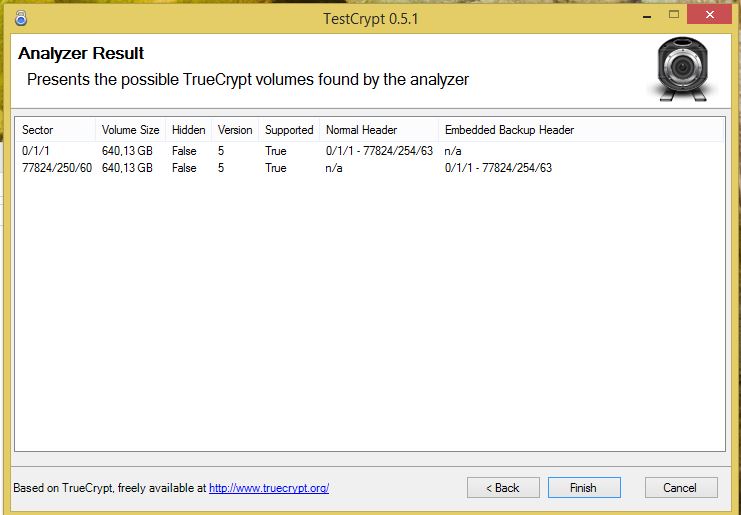Sort by the Hidden column header

189,130
